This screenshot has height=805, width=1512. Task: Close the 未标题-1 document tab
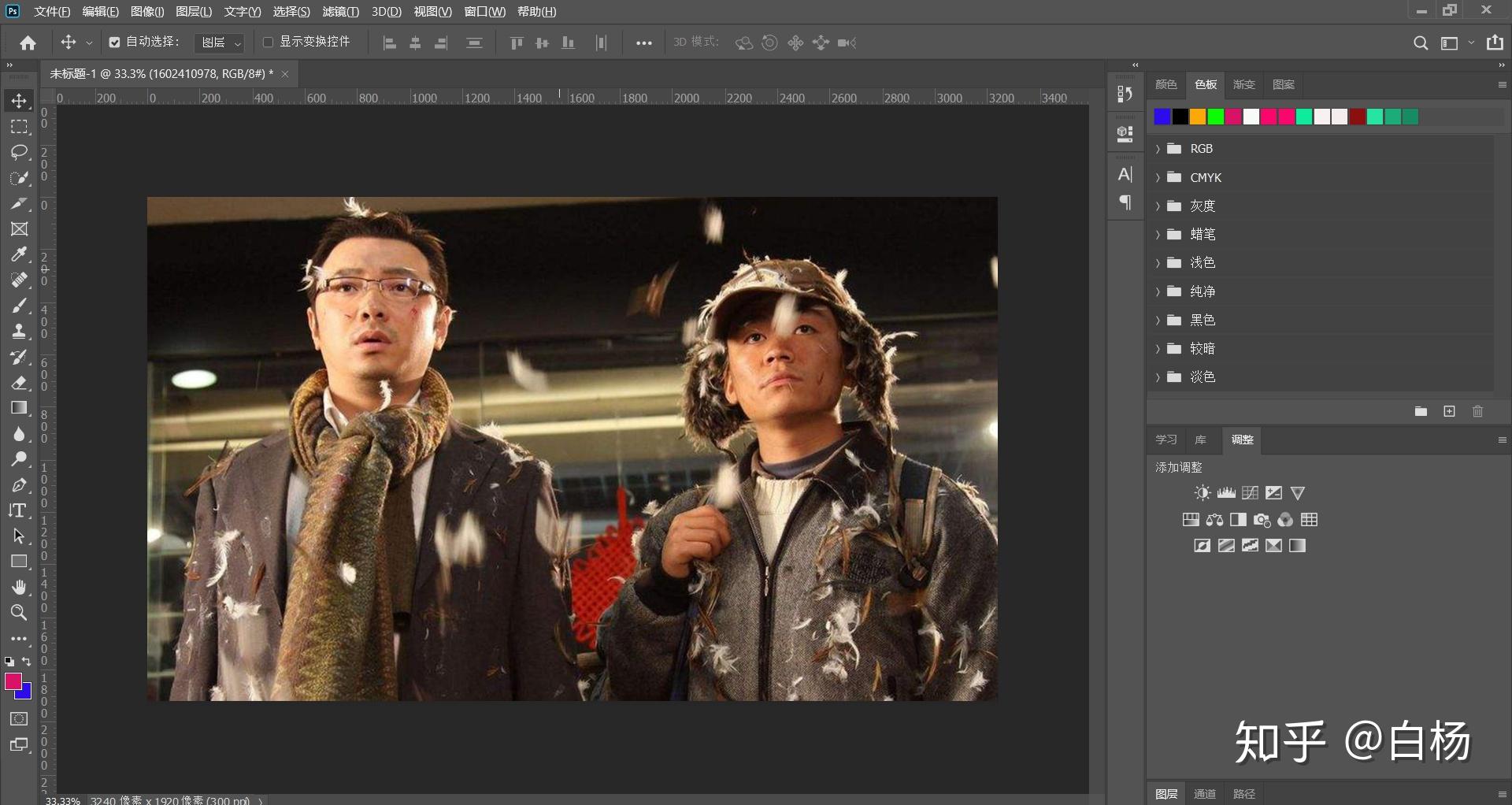(285, 74)
